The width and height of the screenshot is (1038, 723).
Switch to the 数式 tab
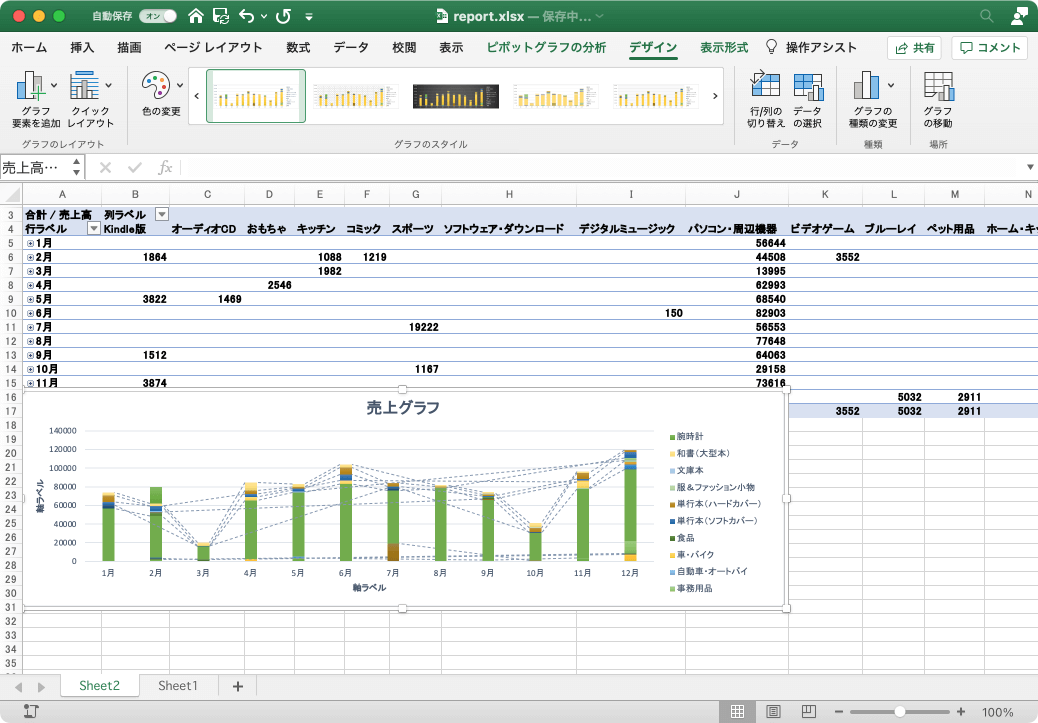pos(298,48)
